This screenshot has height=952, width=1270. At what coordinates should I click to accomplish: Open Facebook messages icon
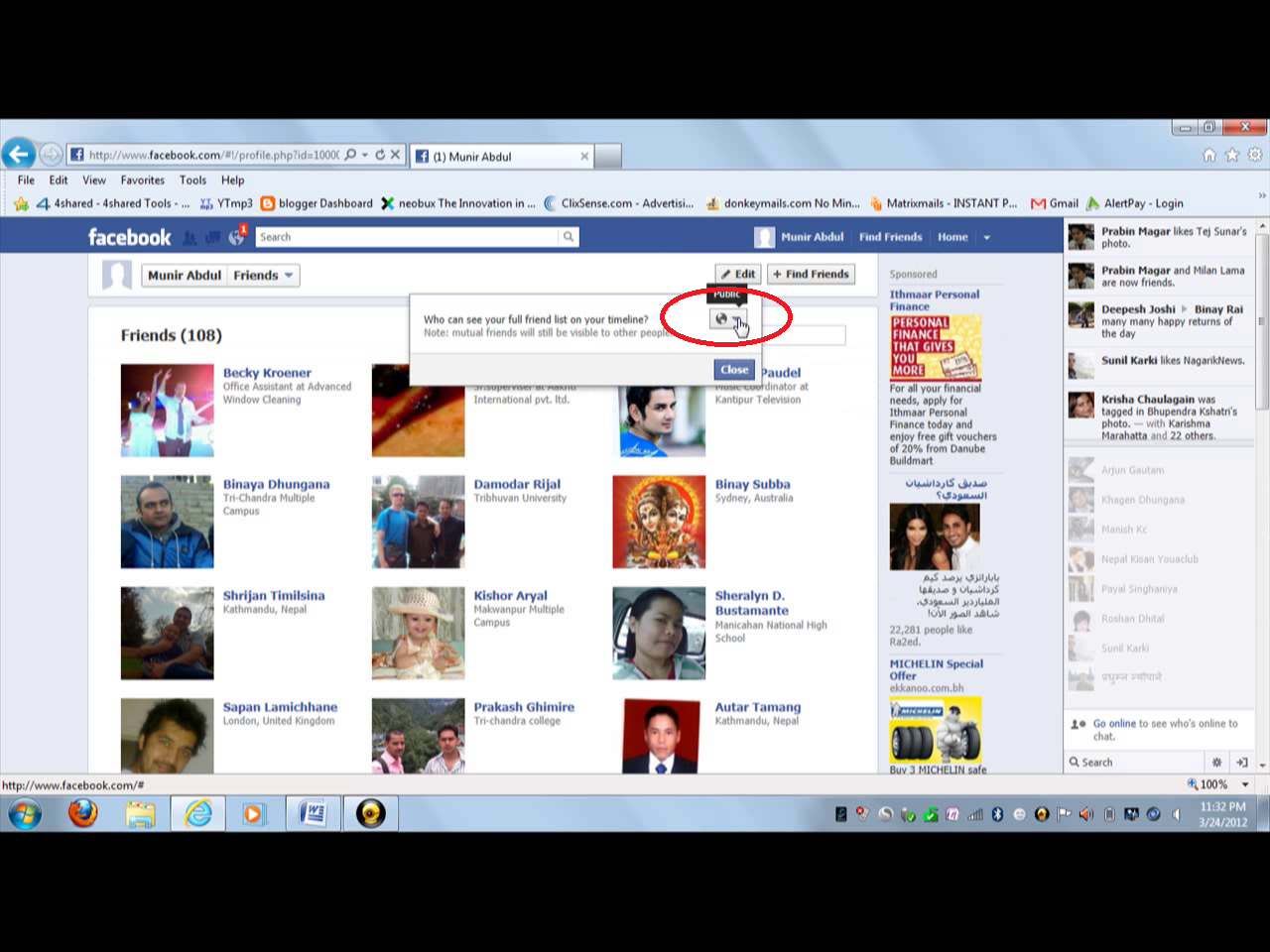click(x=212, y=237)
